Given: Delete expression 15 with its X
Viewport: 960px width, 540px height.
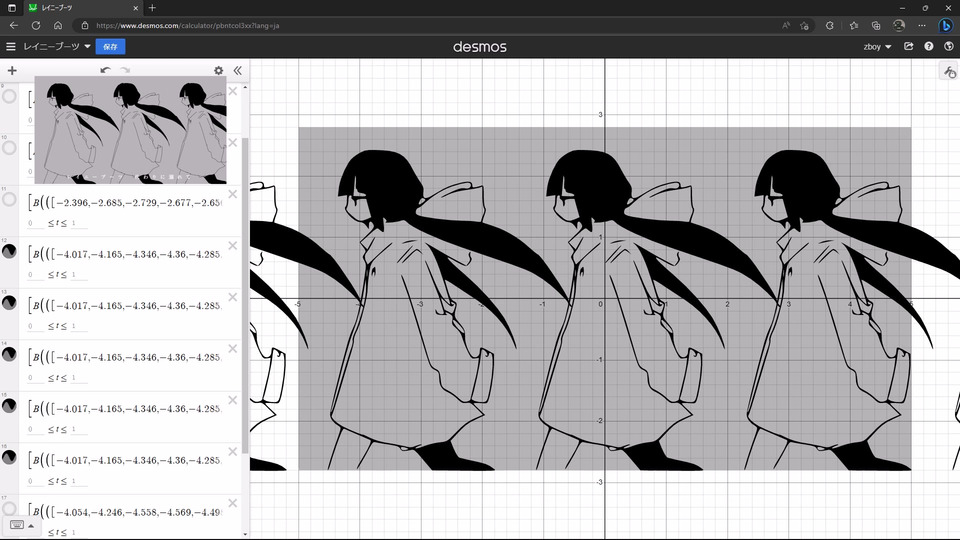Looking at the screenshot, I should (233, 400).
